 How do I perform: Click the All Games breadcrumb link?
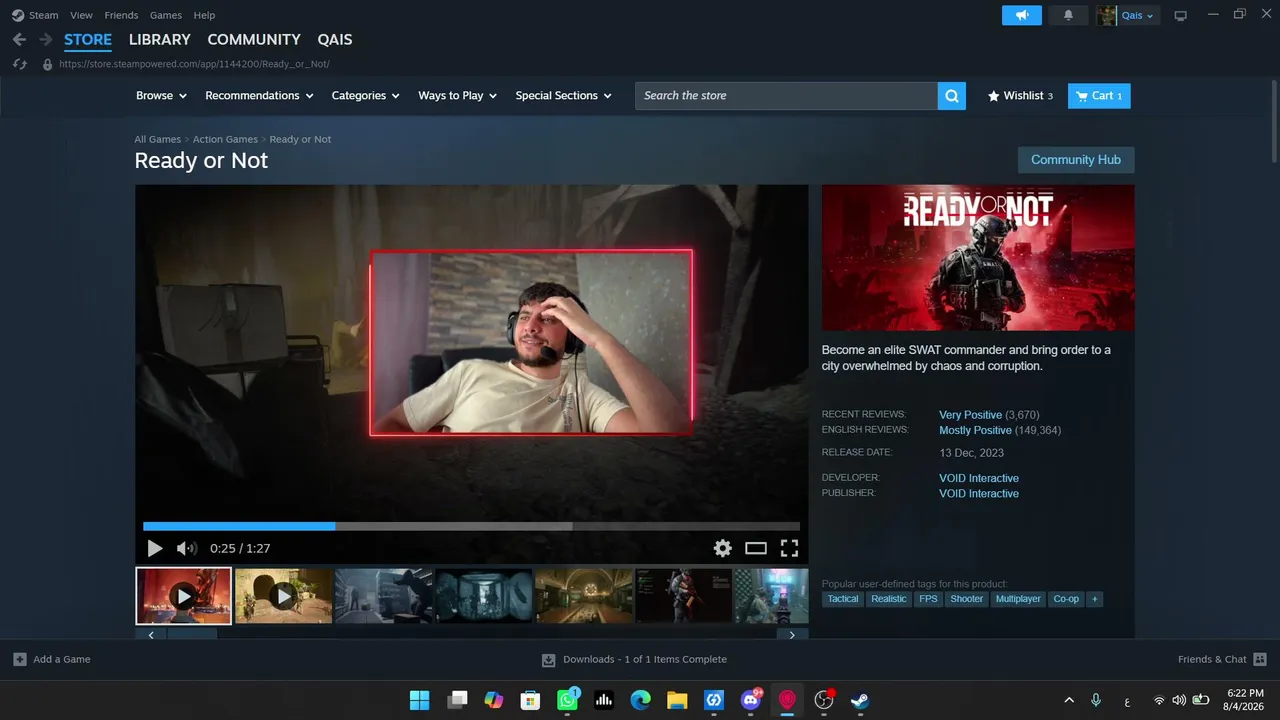[158, 139]
